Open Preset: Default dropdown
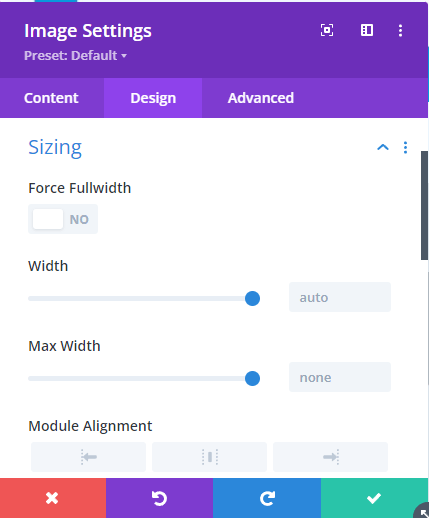 [75, 56]
